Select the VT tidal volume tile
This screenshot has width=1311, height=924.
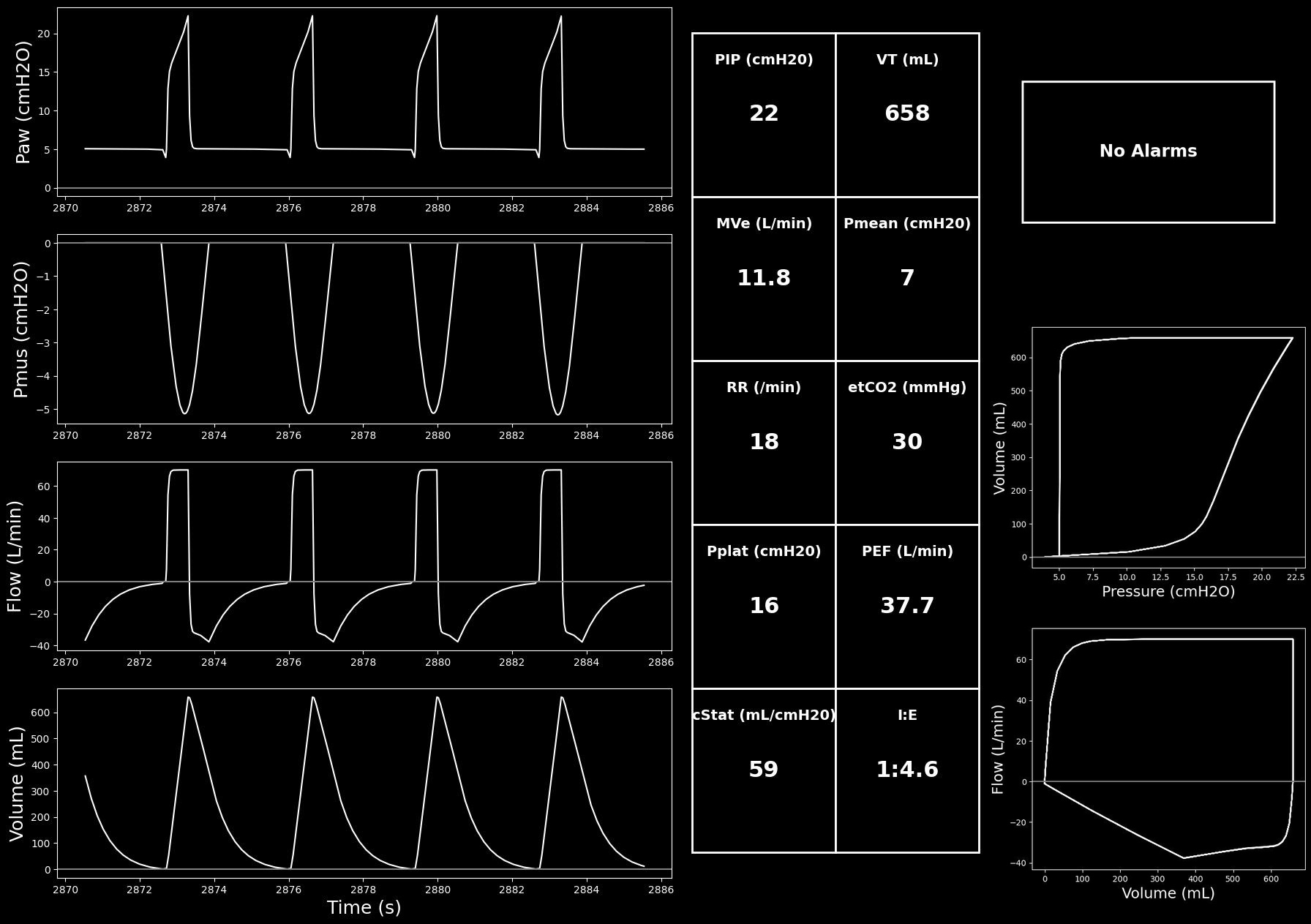coord(907,115)
